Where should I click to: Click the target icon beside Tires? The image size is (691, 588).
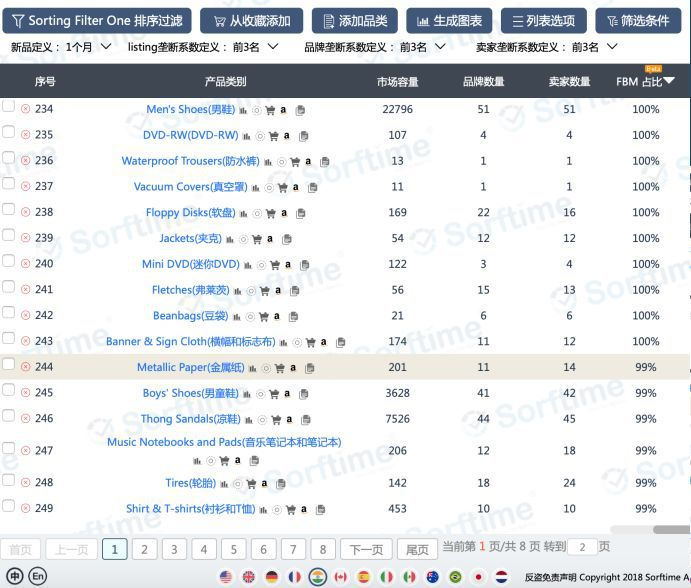(x=238, y=484)
